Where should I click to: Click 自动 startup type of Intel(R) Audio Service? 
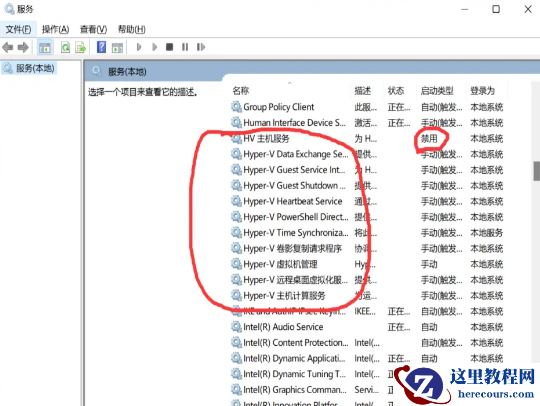[429, 327]
